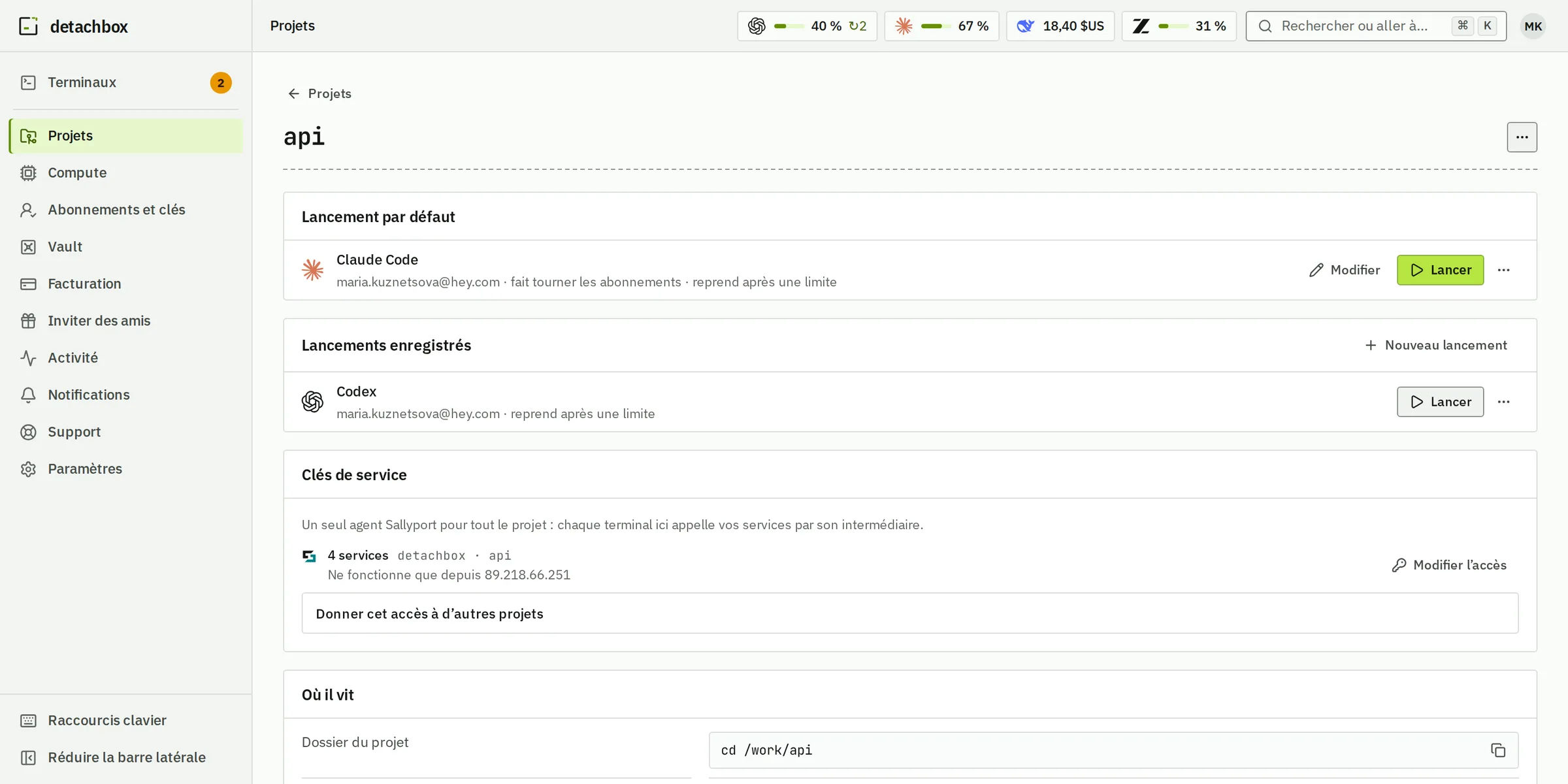Click the detachbox logo icon
This screenshot has width=1568, height=784.
(28, 26)
